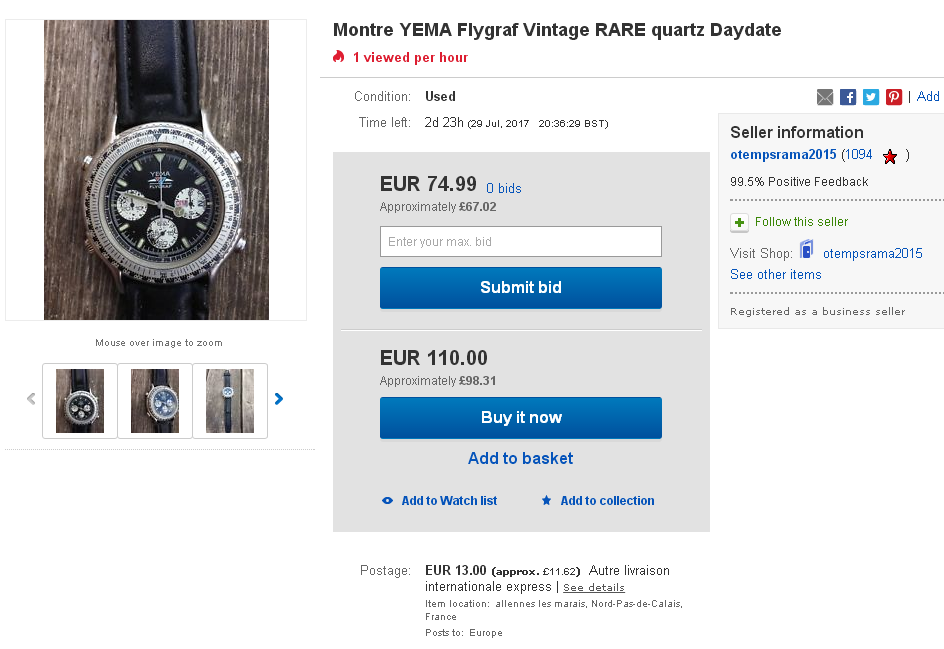Select the first watch thumbnail
Viewport: 944px width, 649px height.
tap(80, 401)
